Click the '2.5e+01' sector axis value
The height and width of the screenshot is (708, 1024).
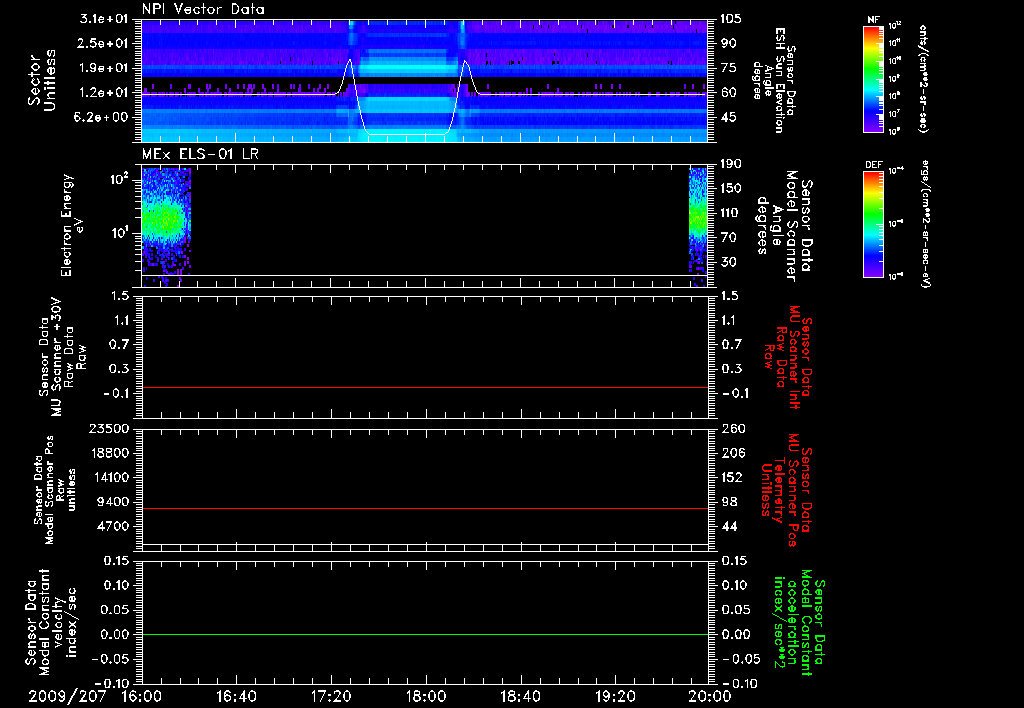click(x=104, y=43)
